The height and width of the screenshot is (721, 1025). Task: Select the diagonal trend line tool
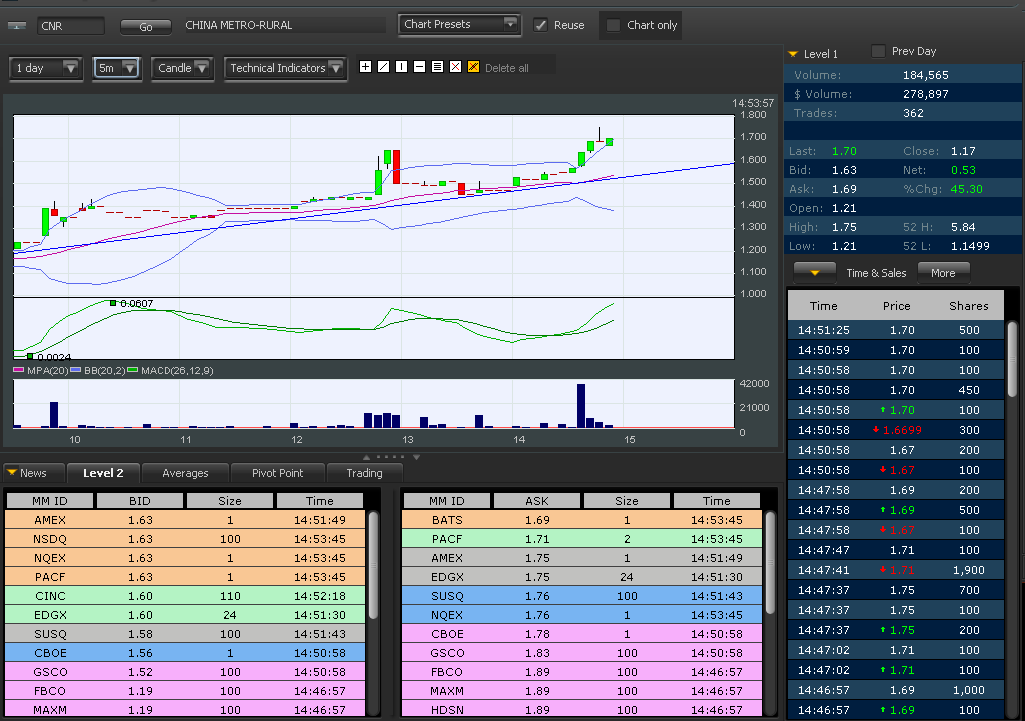tap(384, 67)
